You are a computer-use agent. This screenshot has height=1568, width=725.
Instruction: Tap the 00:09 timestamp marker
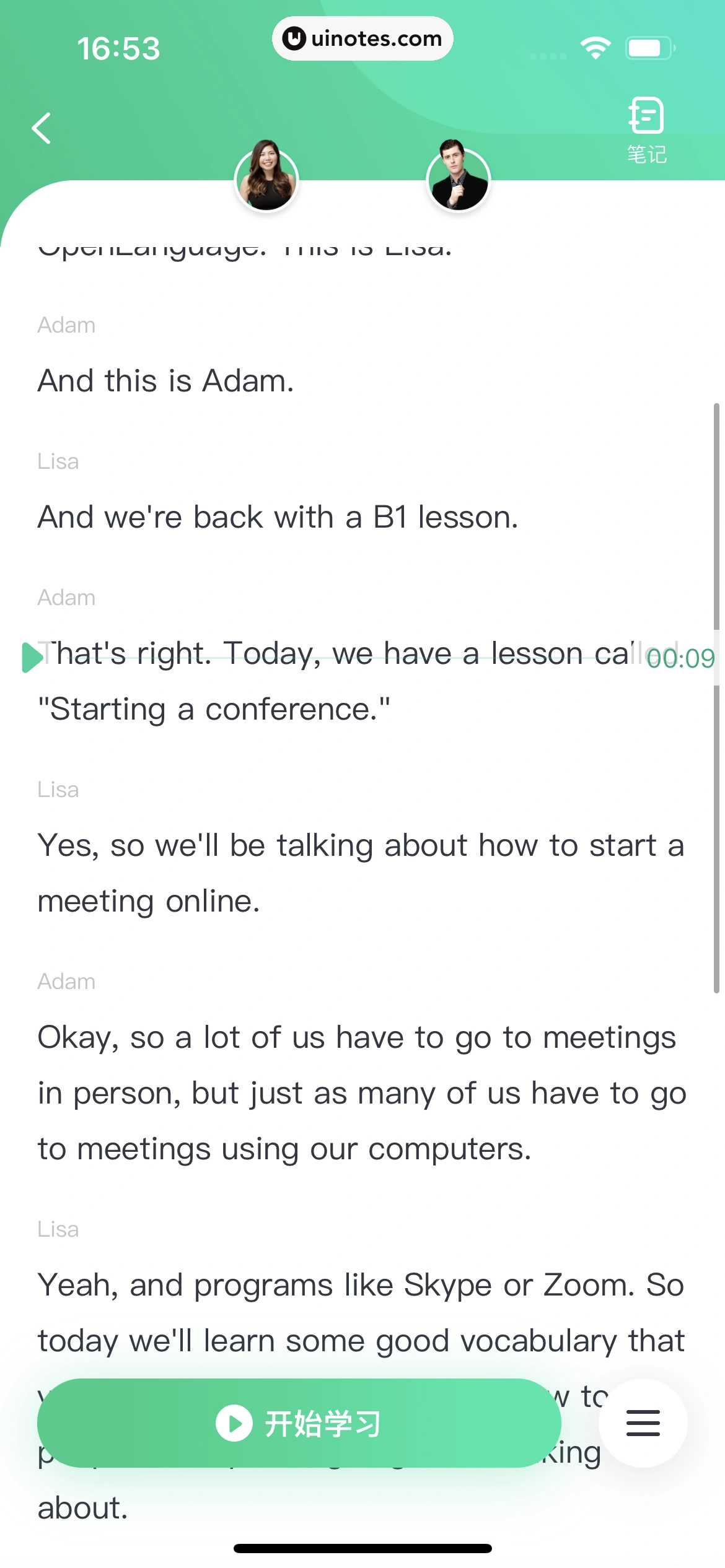tap(680, 658)
